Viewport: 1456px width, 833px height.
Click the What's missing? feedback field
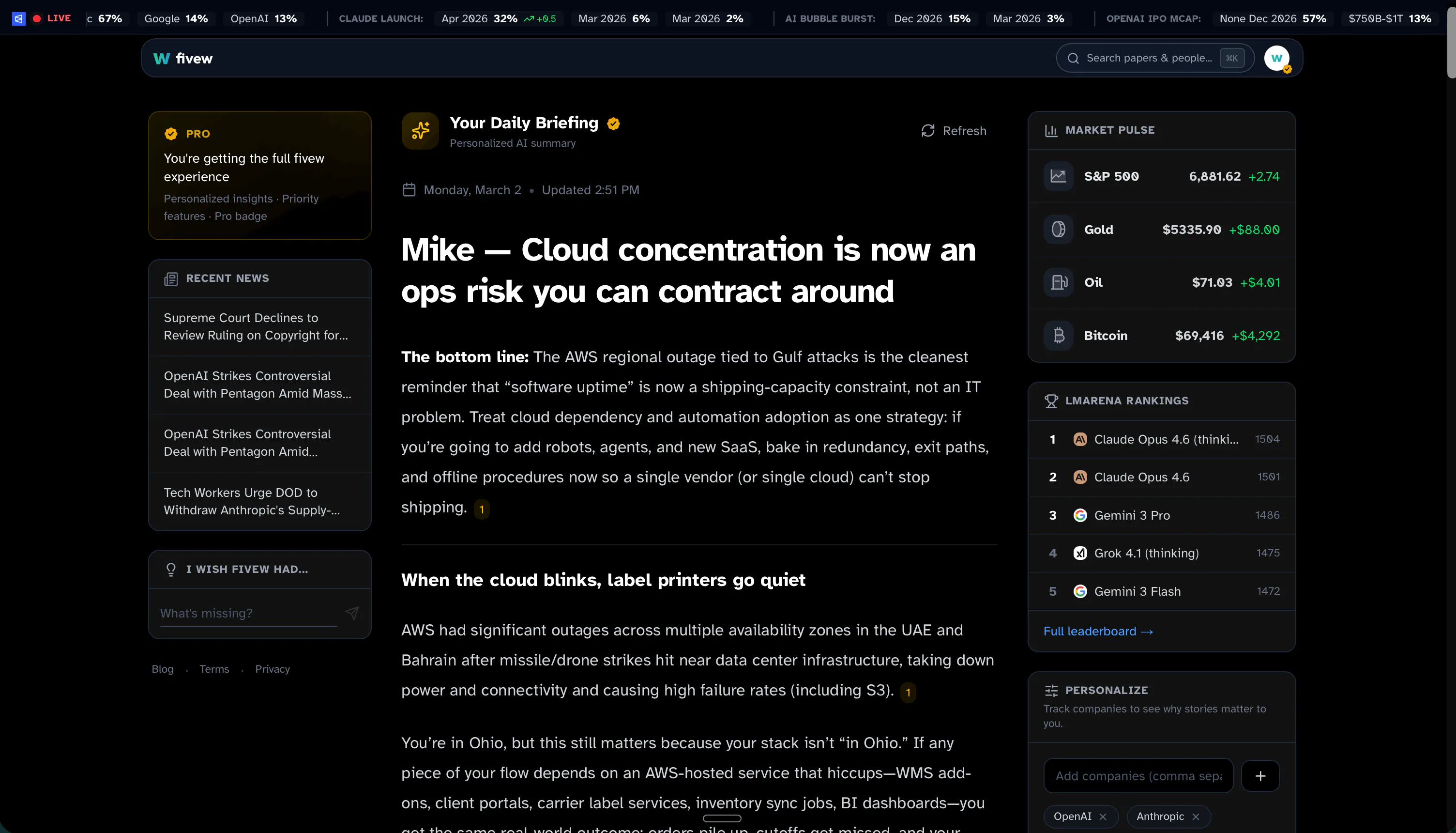(x=249, y=613)
